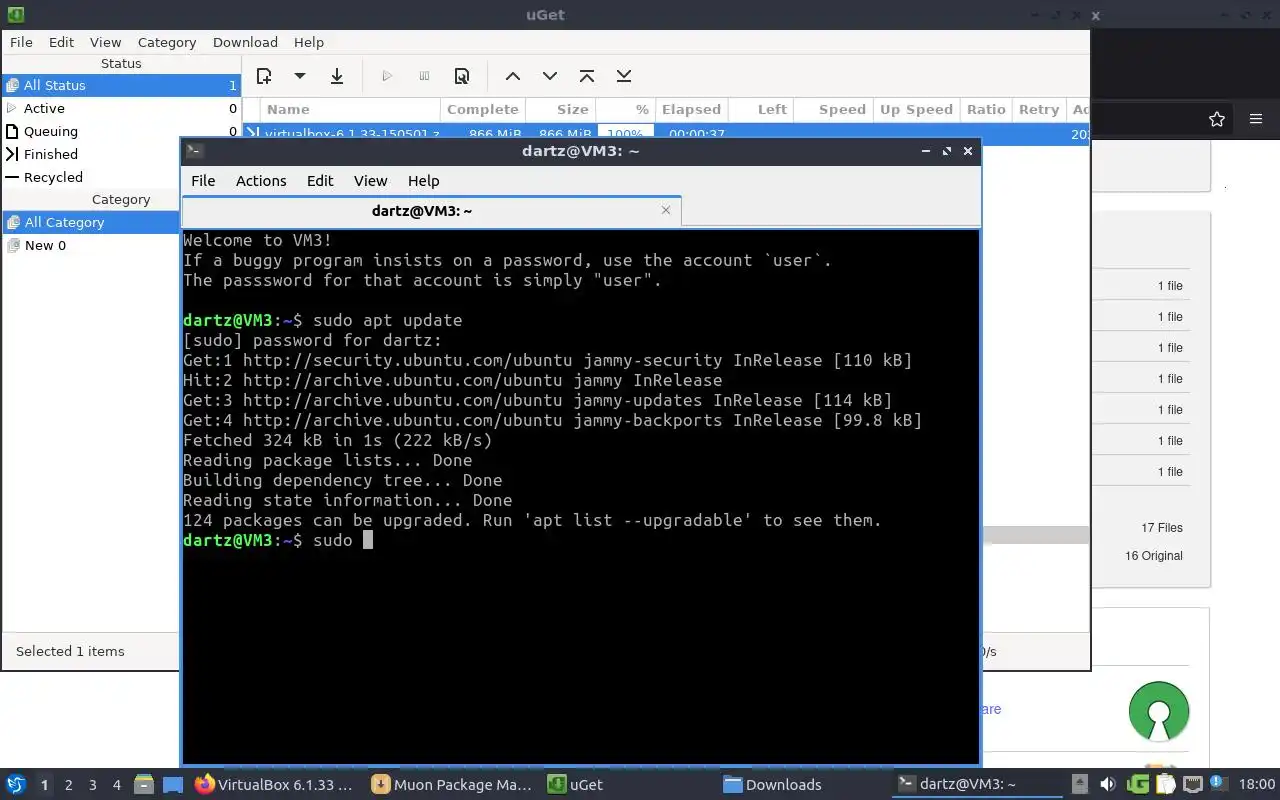Open terminal View menu
1280x800 pixels.
coord(370,180)
